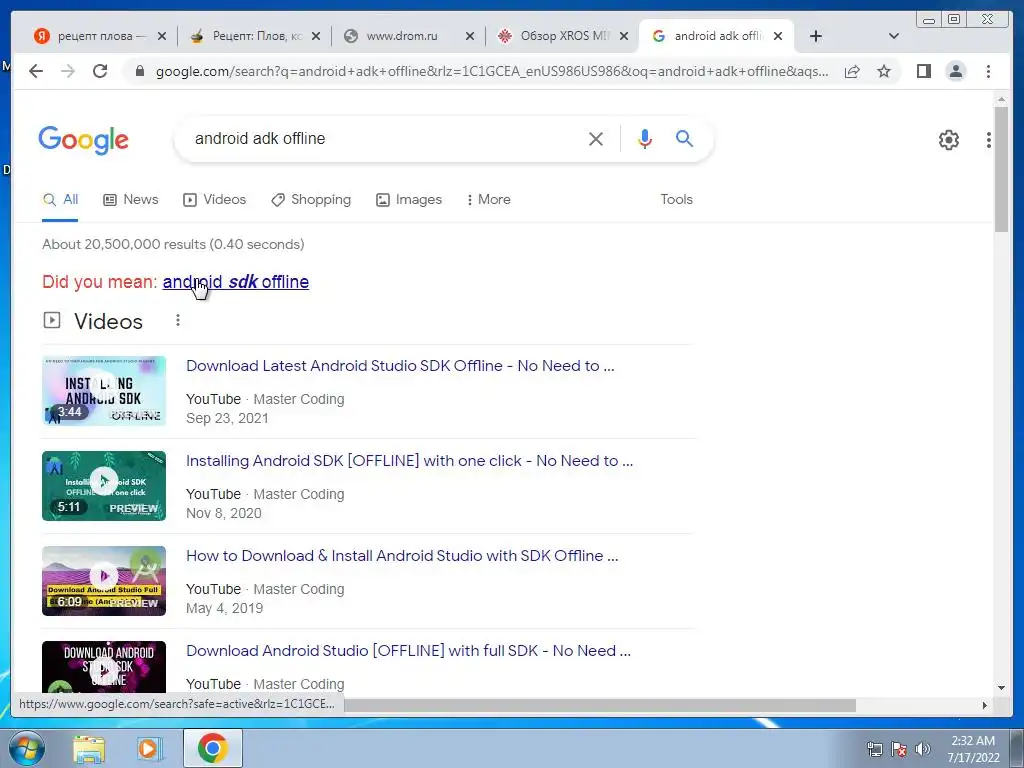Click the Google logo
1024x768 pixels.
pyautogui.click(x=84, y=140)
